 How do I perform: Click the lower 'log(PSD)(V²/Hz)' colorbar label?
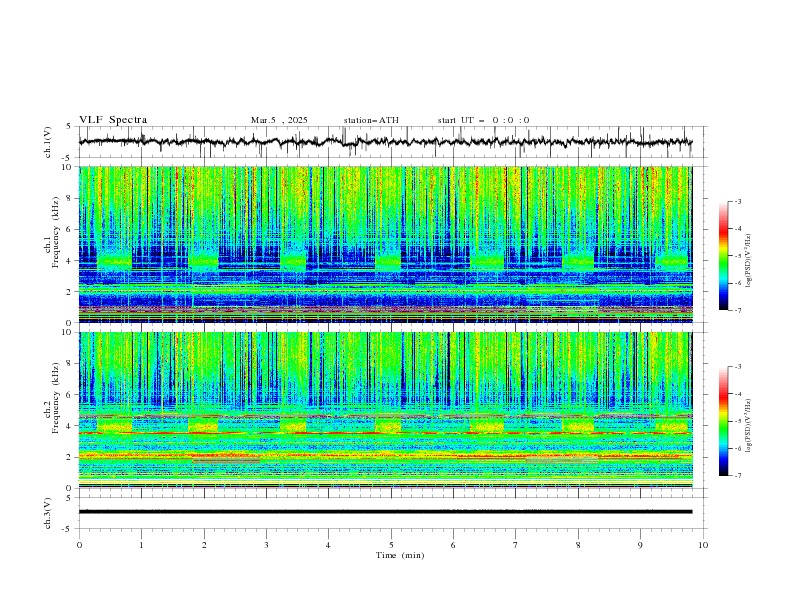pos(749,425)
